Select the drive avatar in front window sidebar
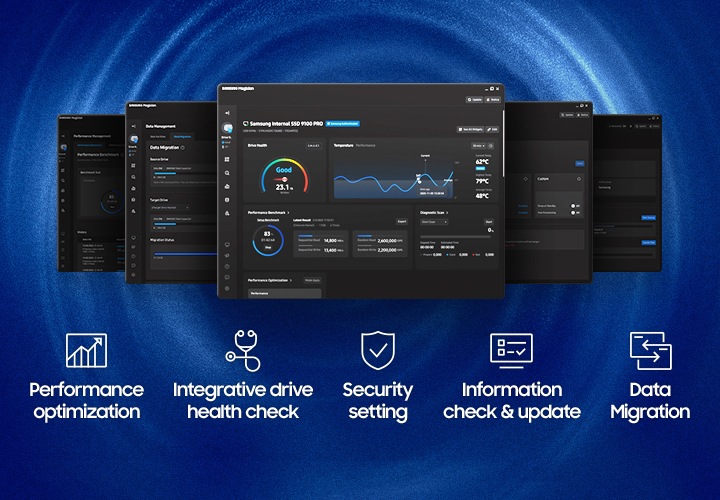The height and width of the screenshot is (500, 720). tap(227, 128)
